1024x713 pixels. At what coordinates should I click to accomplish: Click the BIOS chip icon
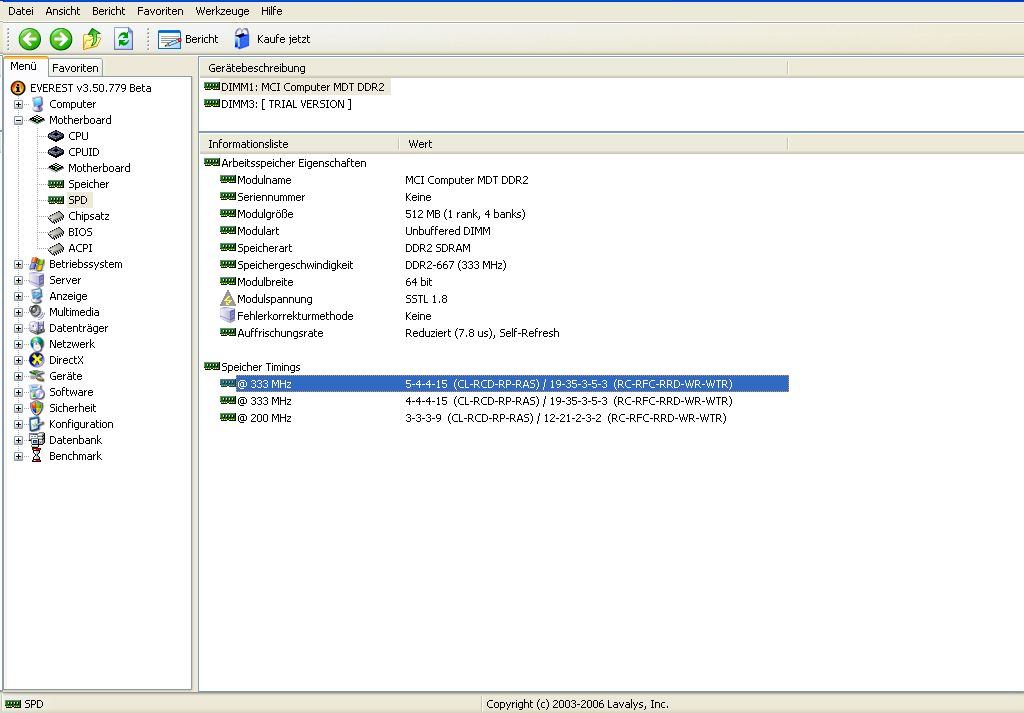(x=56, y=232)
